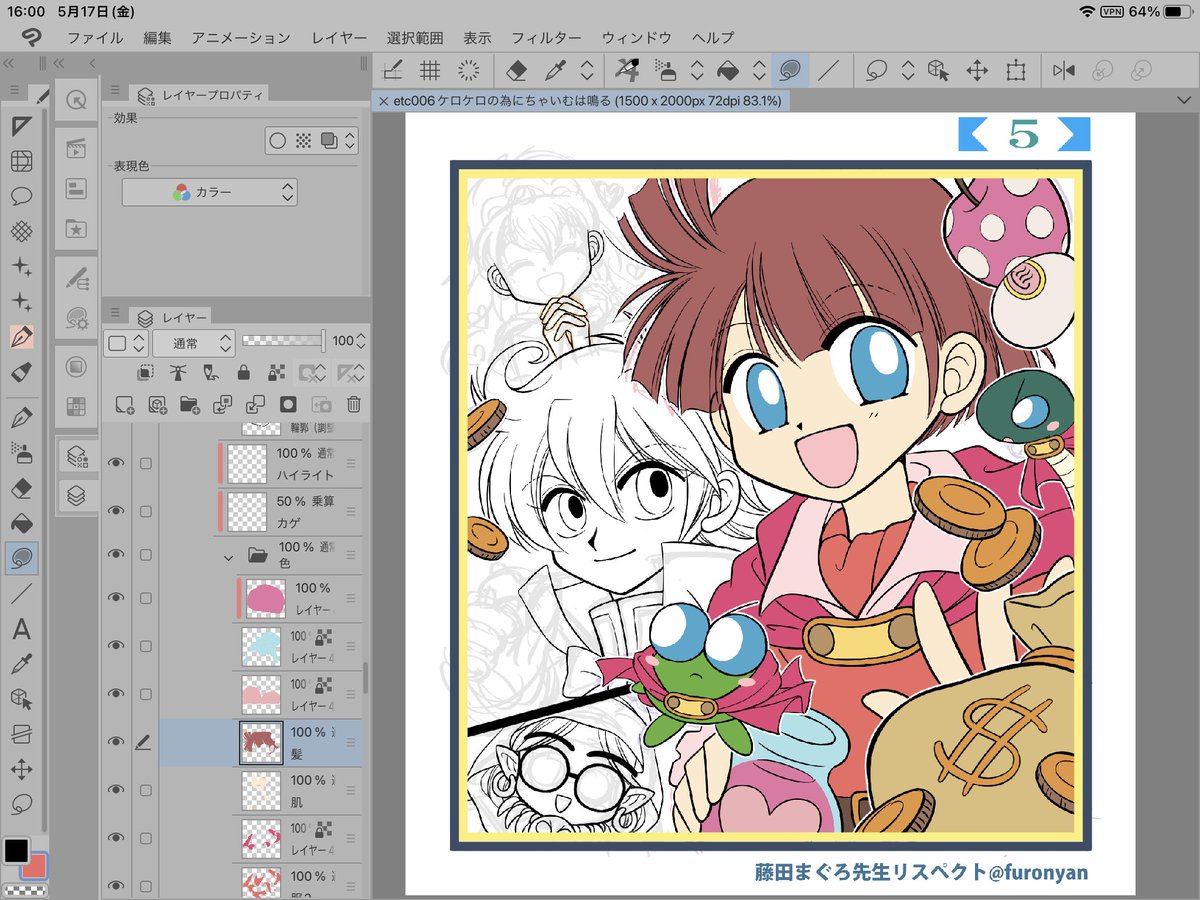Viewport: 1200px width, 900px height.
Task: Open the ヘルプ menu
Action: coord(713,38)
